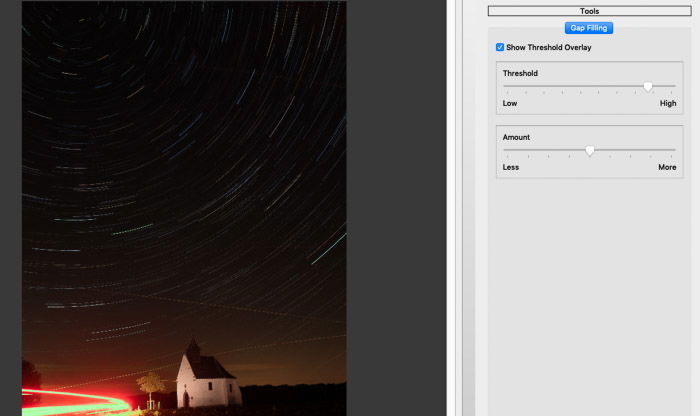Click the gray canvas area beside the photo
This screenshot has width=700, height=416.
(396, 208)
